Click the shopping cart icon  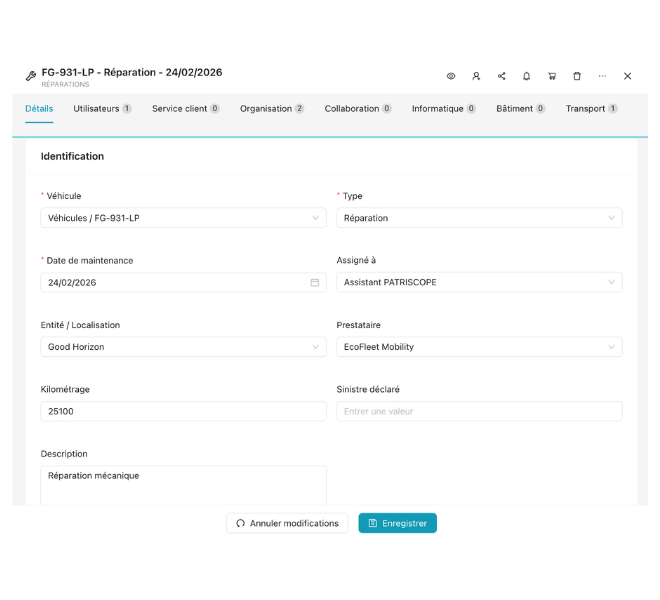click(552, 76)
